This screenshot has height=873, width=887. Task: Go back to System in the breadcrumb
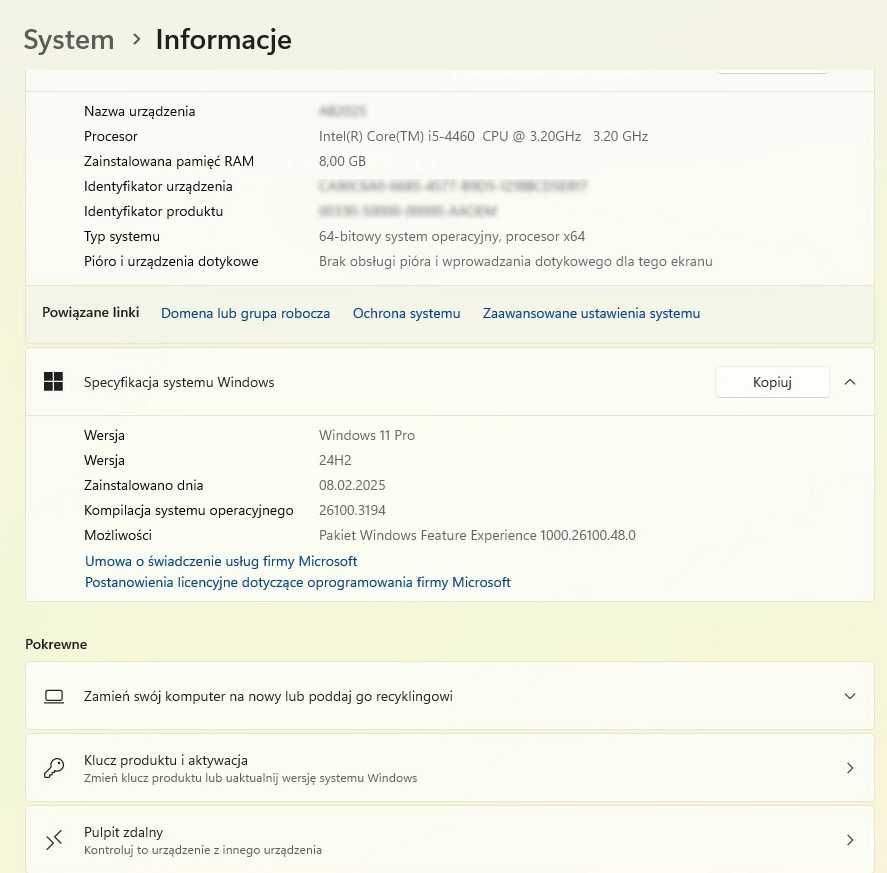coord(69,40)
